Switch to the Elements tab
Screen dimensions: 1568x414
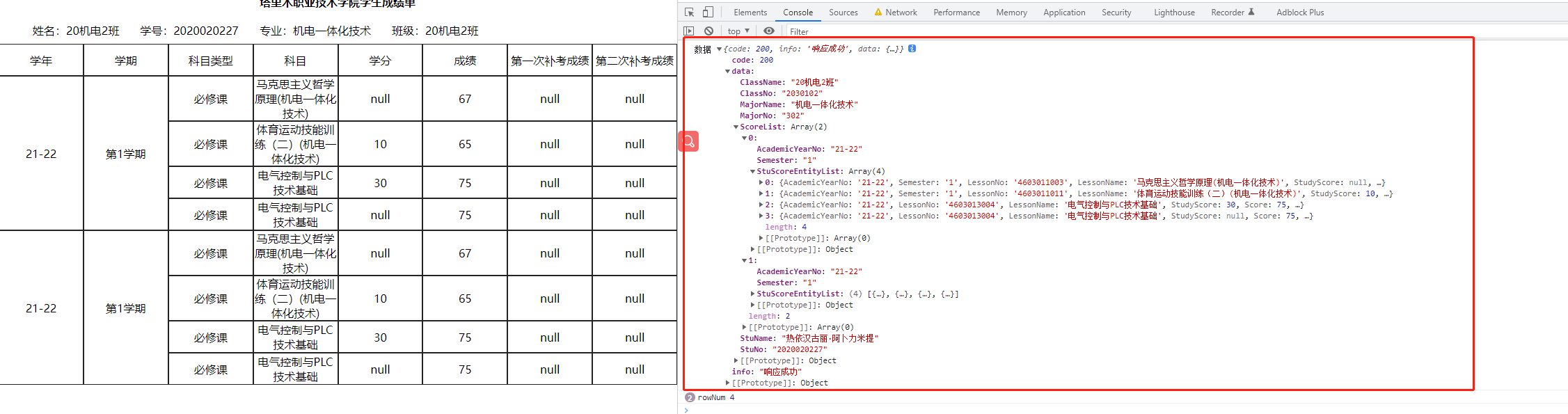750,13
